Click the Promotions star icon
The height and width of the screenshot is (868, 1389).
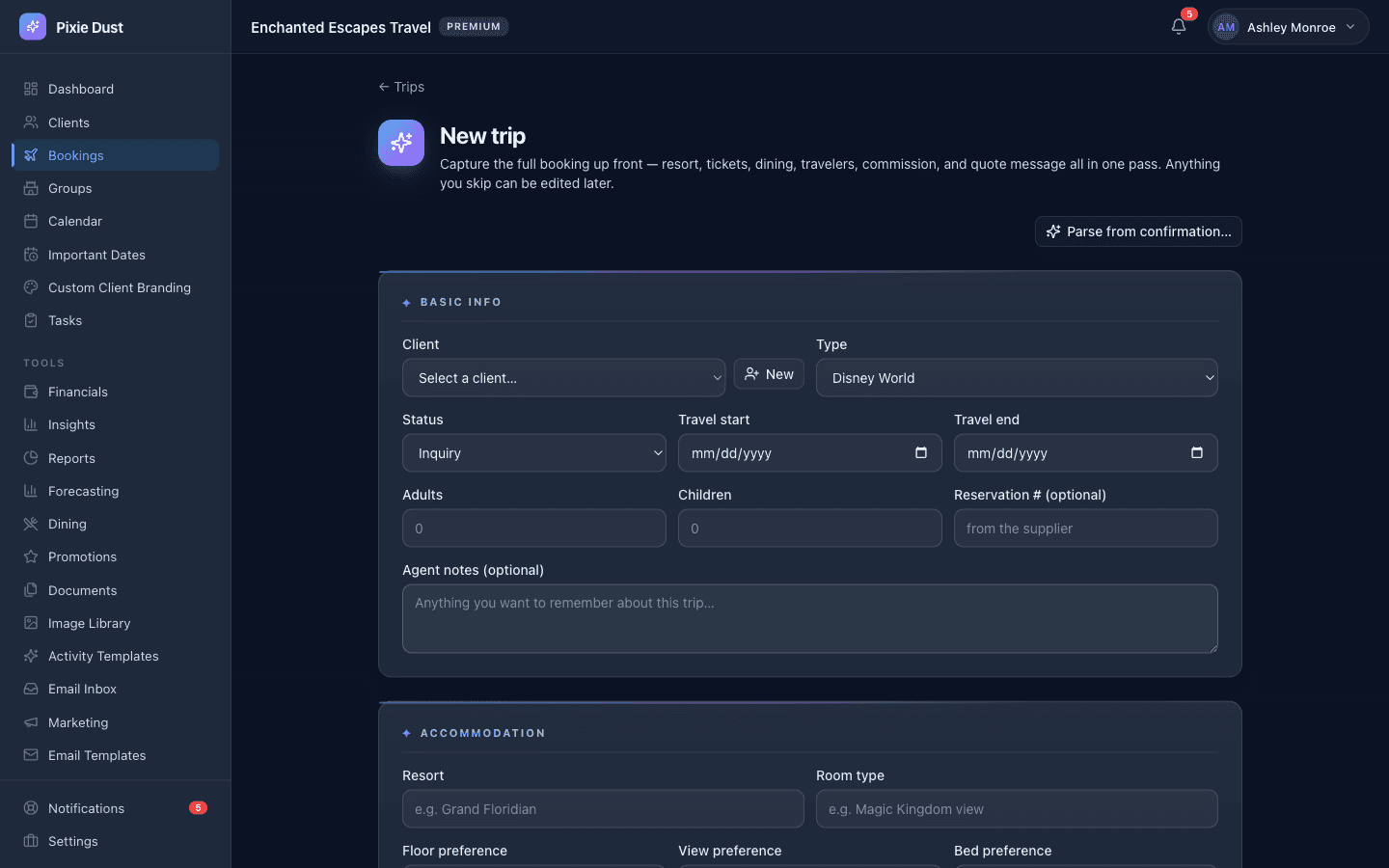click(x=31, y=556)
